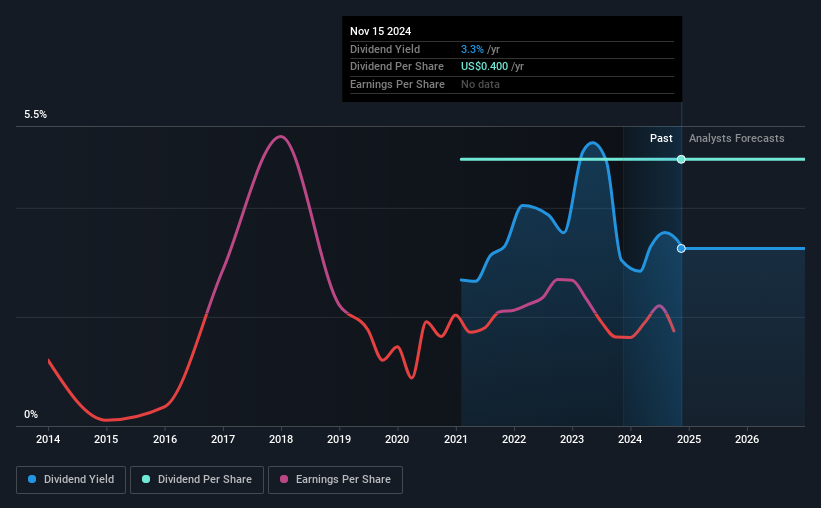The width and height of the screenshot is (821, 508).
Task: Select the Dividend Per Share marker on the teal line
Action: (x=681, y=159)
